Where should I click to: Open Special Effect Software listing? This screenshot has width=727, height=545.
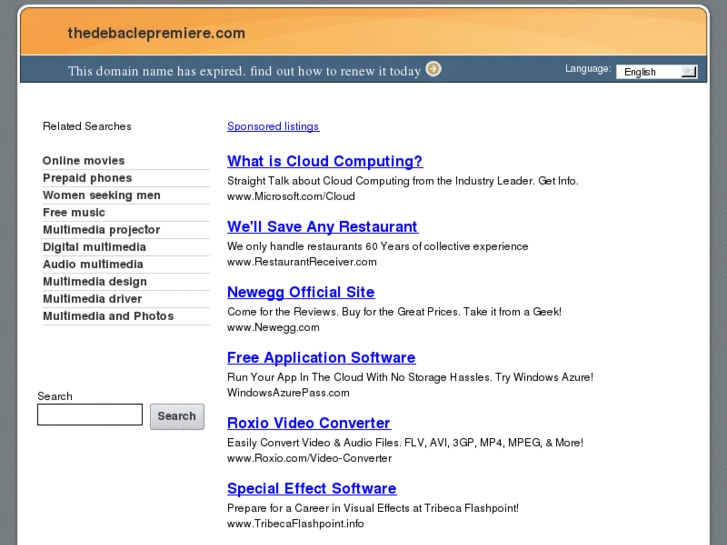pos(312,488)
